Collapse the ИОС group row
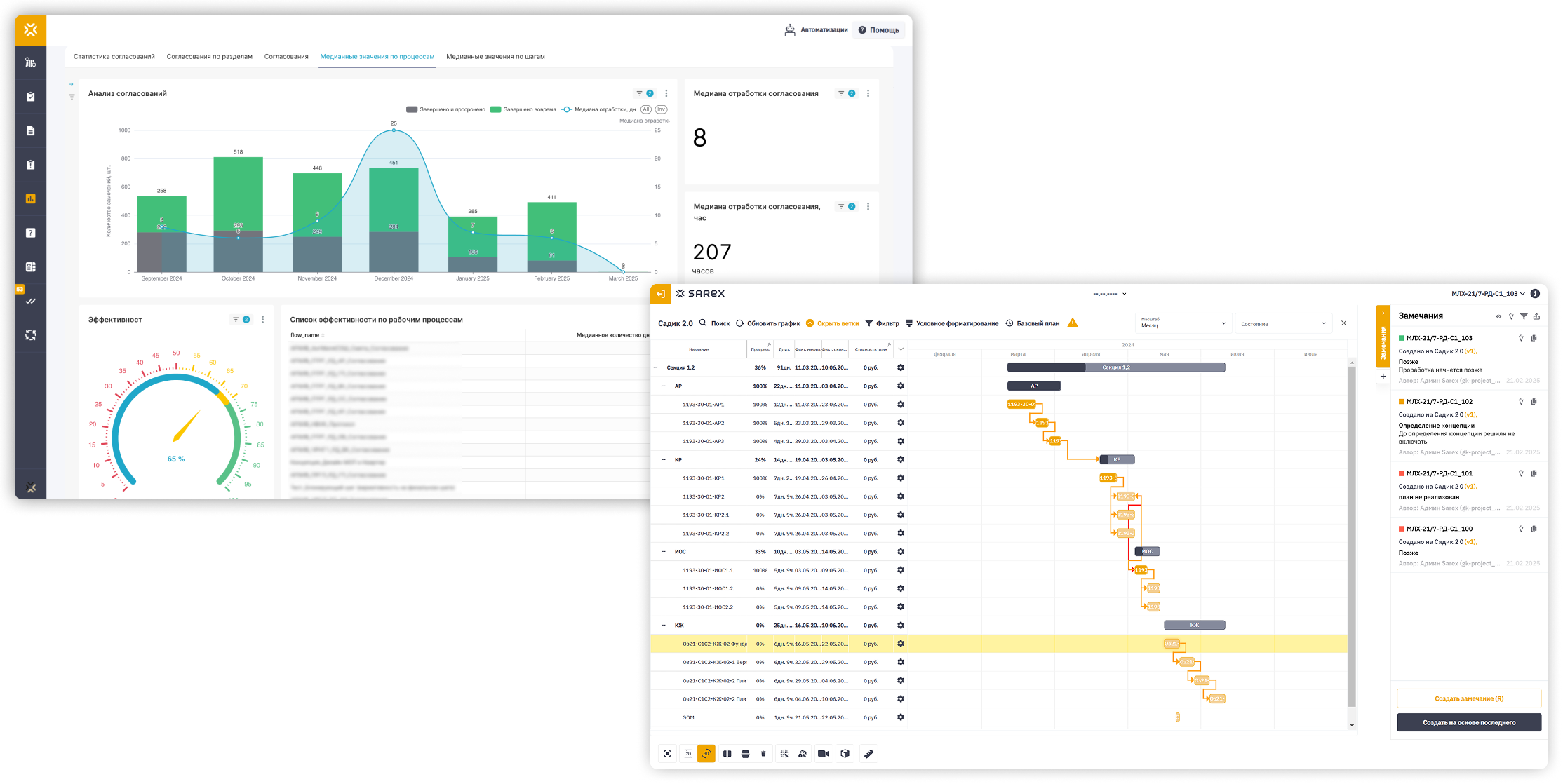 (664, 552)
